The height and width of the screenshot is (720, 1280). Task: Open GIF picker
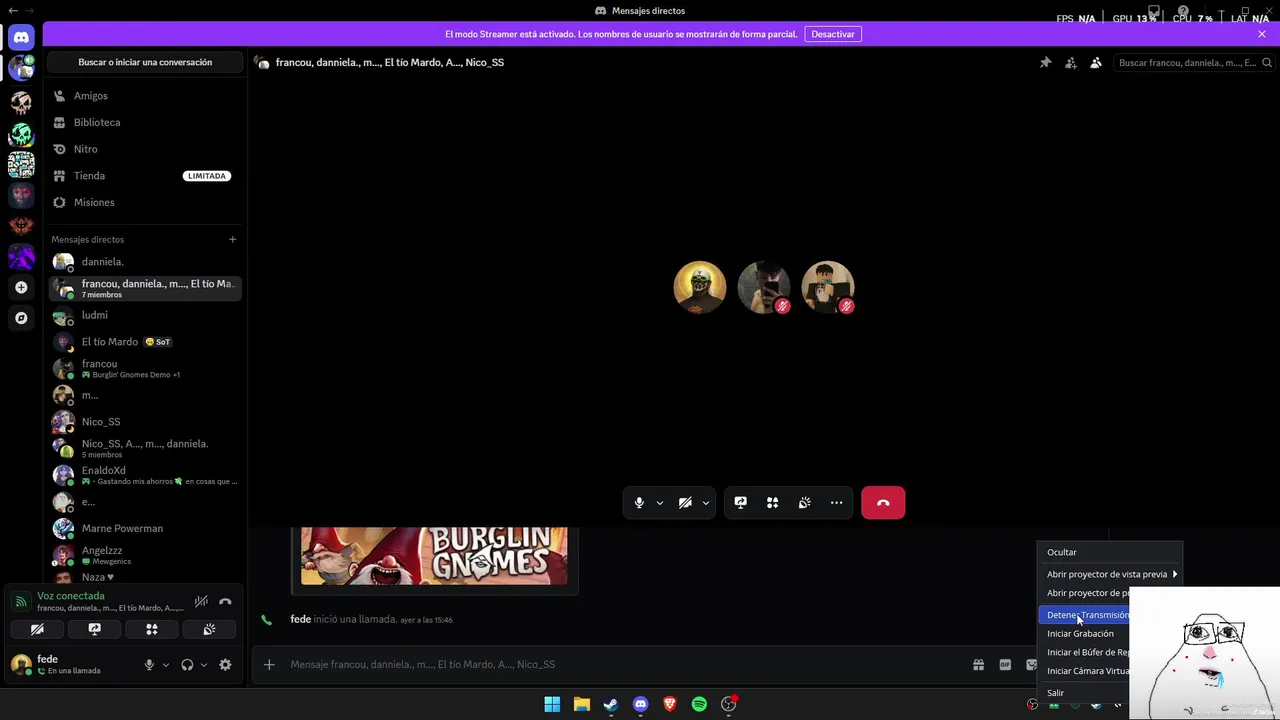tap(1005, 665)
